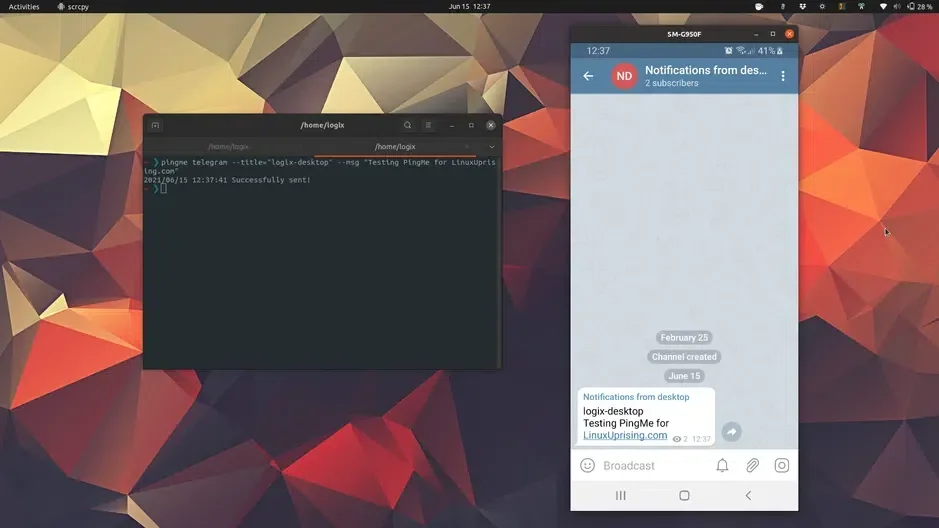Viewport: 939px width, 528px height.
Task: Click the 'Channel created' service message
Action: point(684,357)
